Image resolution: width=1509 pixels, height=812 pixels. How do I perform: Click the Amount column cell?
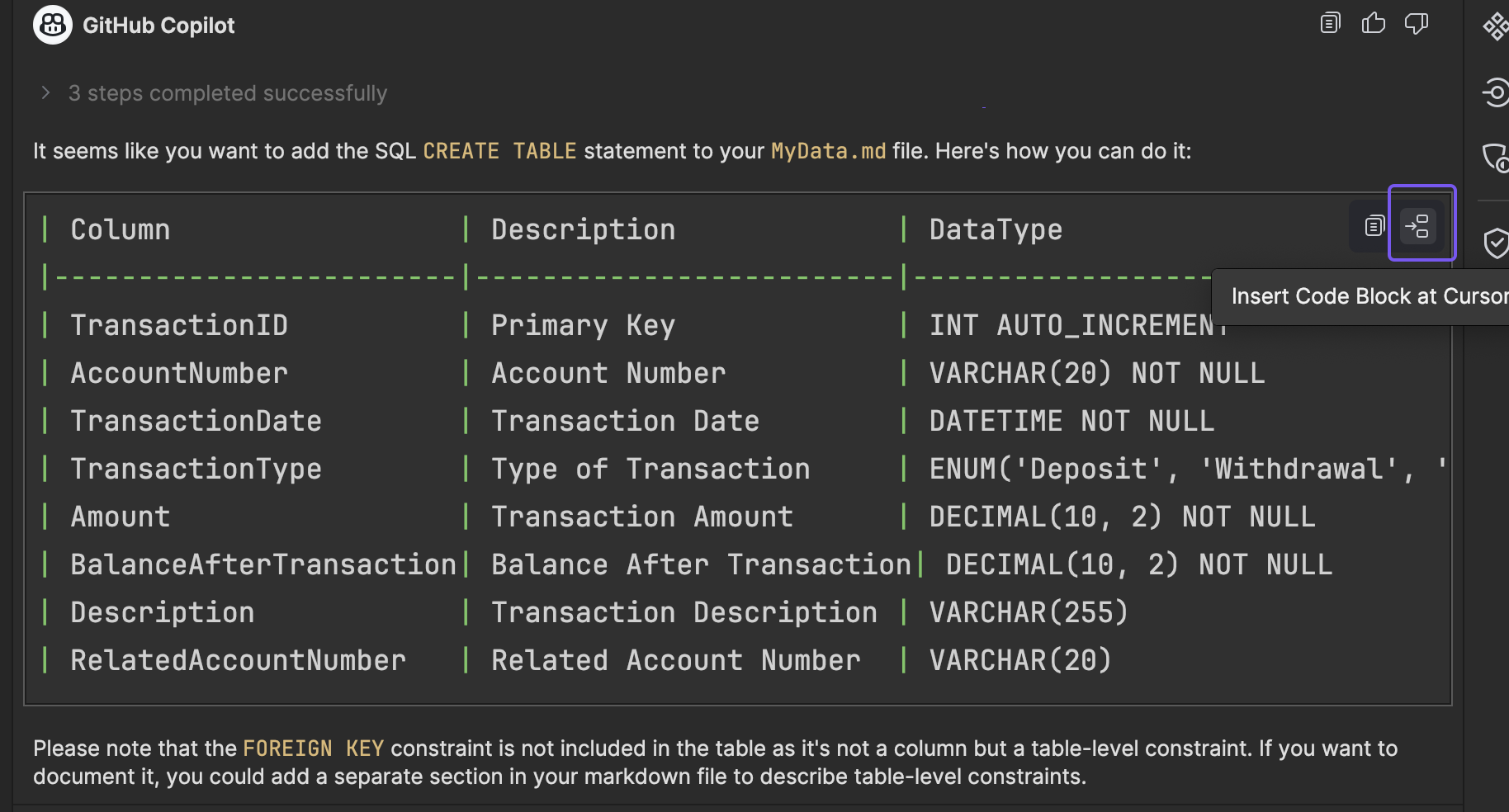(121, 517)
